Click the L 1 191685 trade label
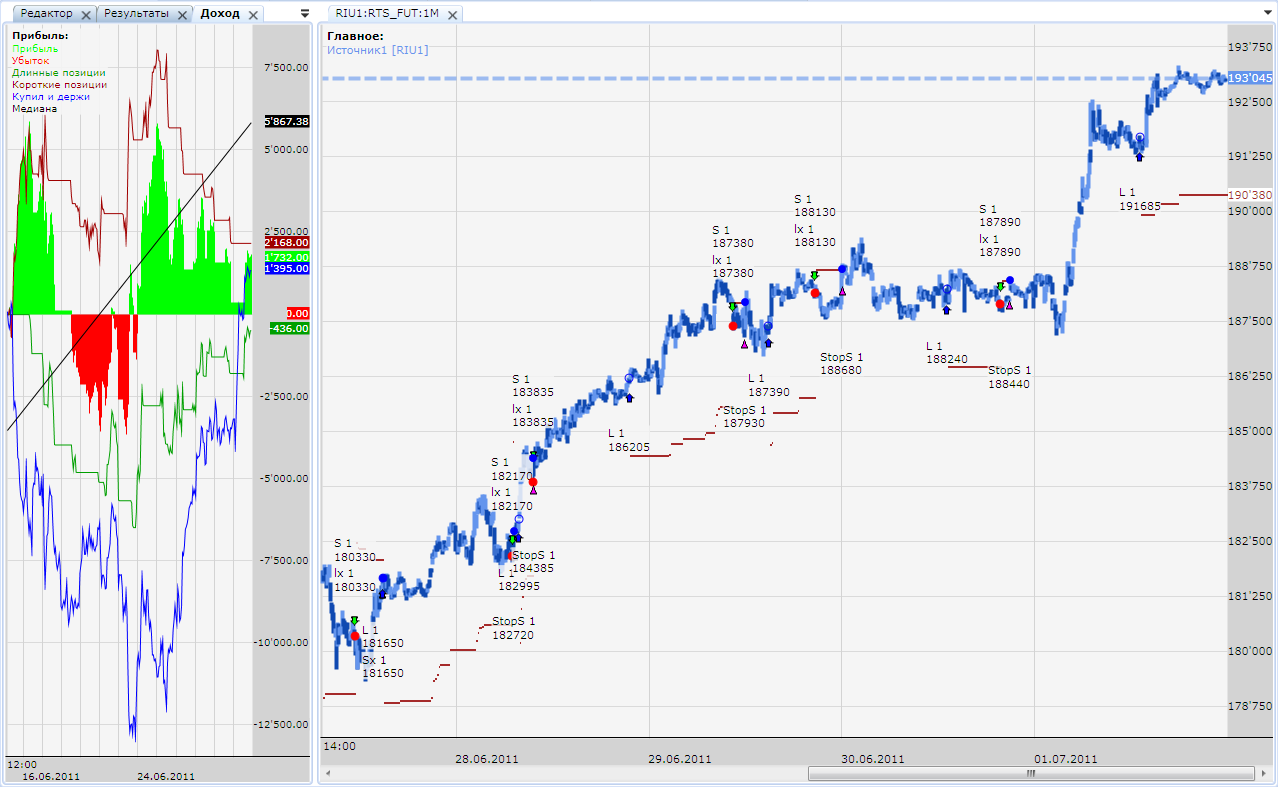 click(x=1139, y=198)
